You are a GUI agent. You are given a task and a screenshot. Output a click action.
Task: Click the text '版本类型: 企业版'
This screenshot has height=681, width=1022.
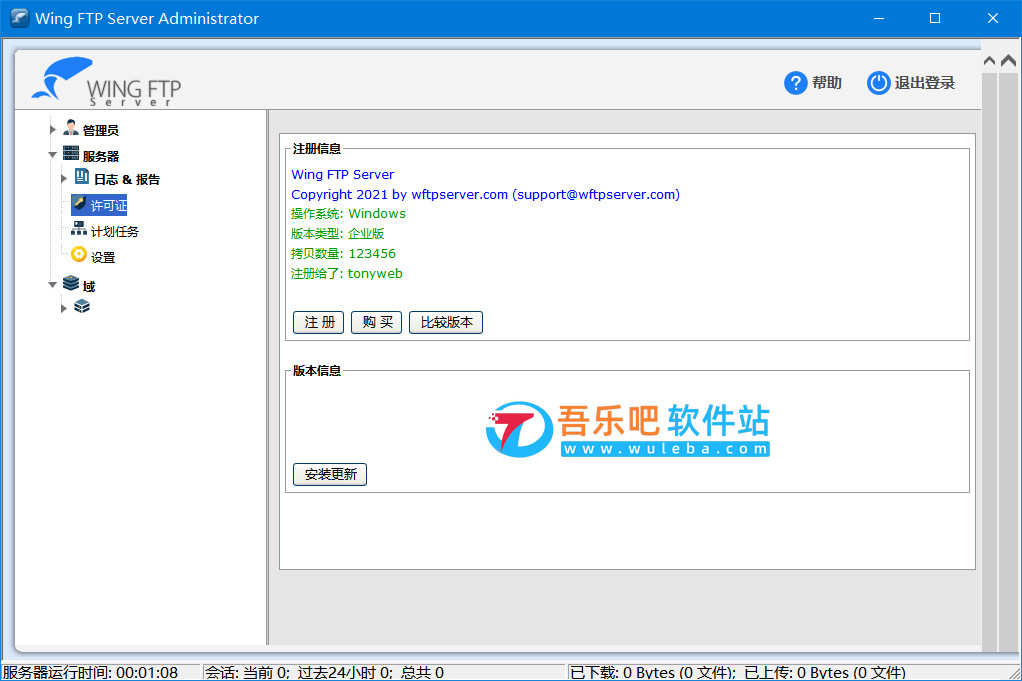338,233
